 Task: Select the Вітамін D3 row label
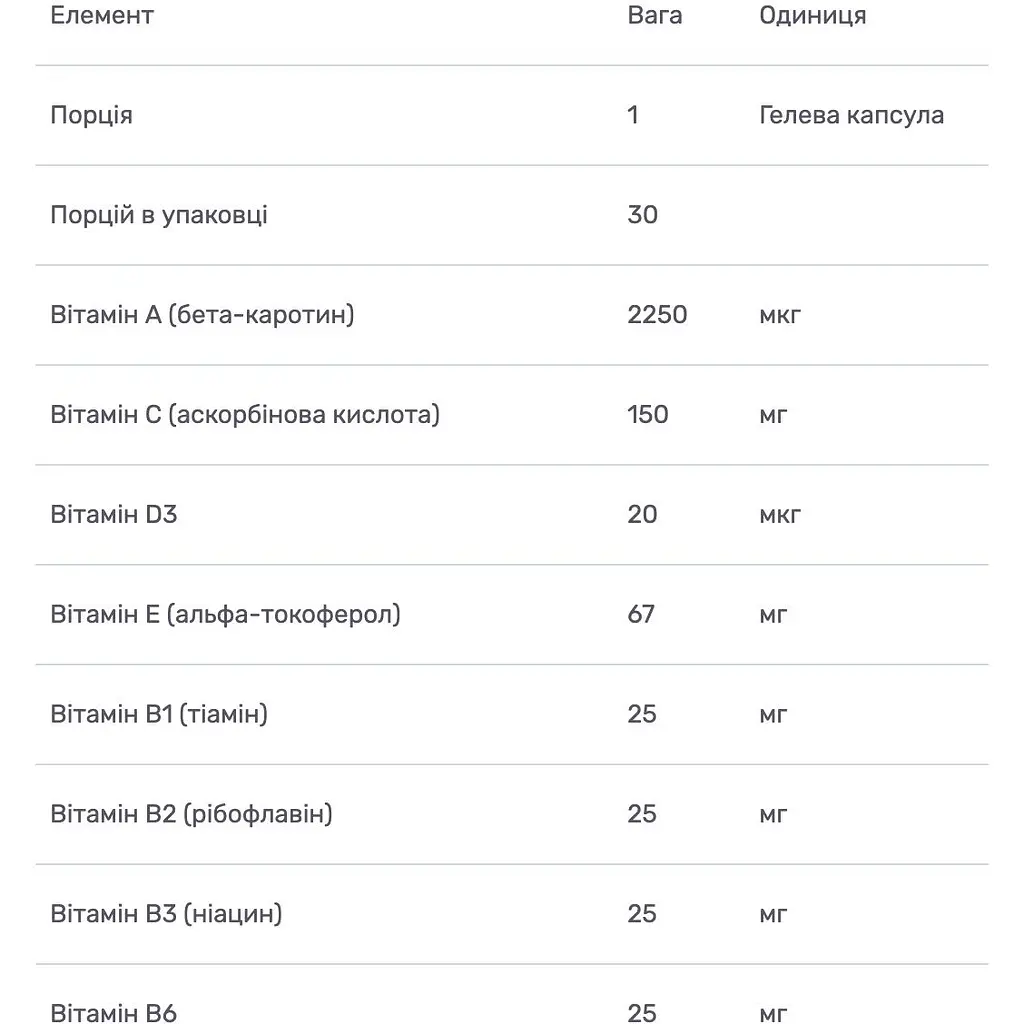[x=114, y=515]
